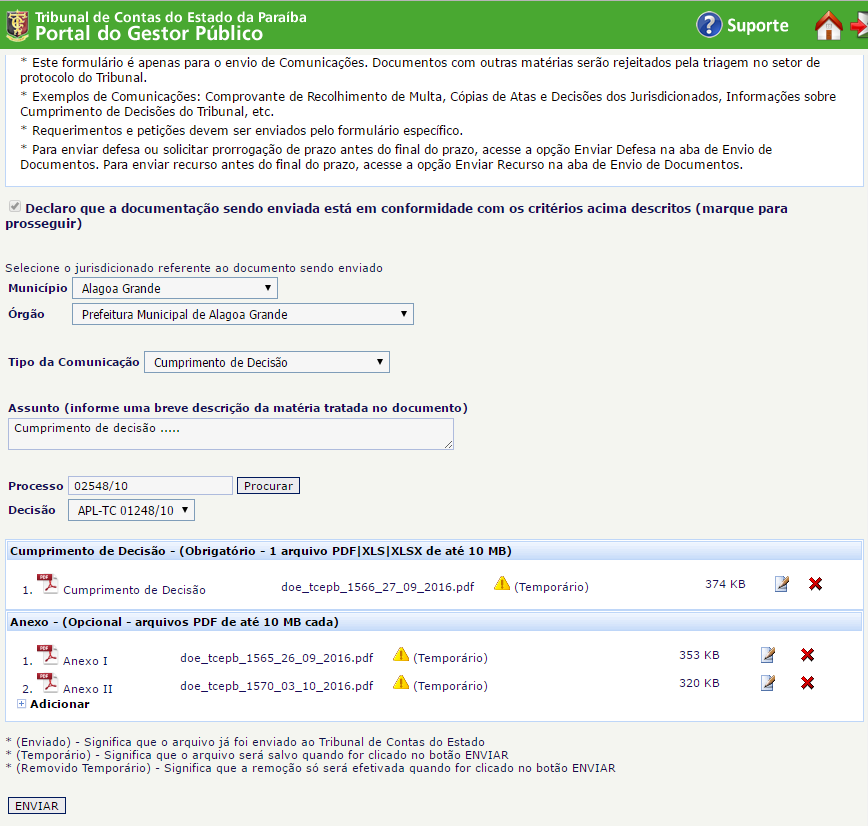This screenshot has width=868, height=826.
Task: Open the Município dropdown
Action: 175,289
